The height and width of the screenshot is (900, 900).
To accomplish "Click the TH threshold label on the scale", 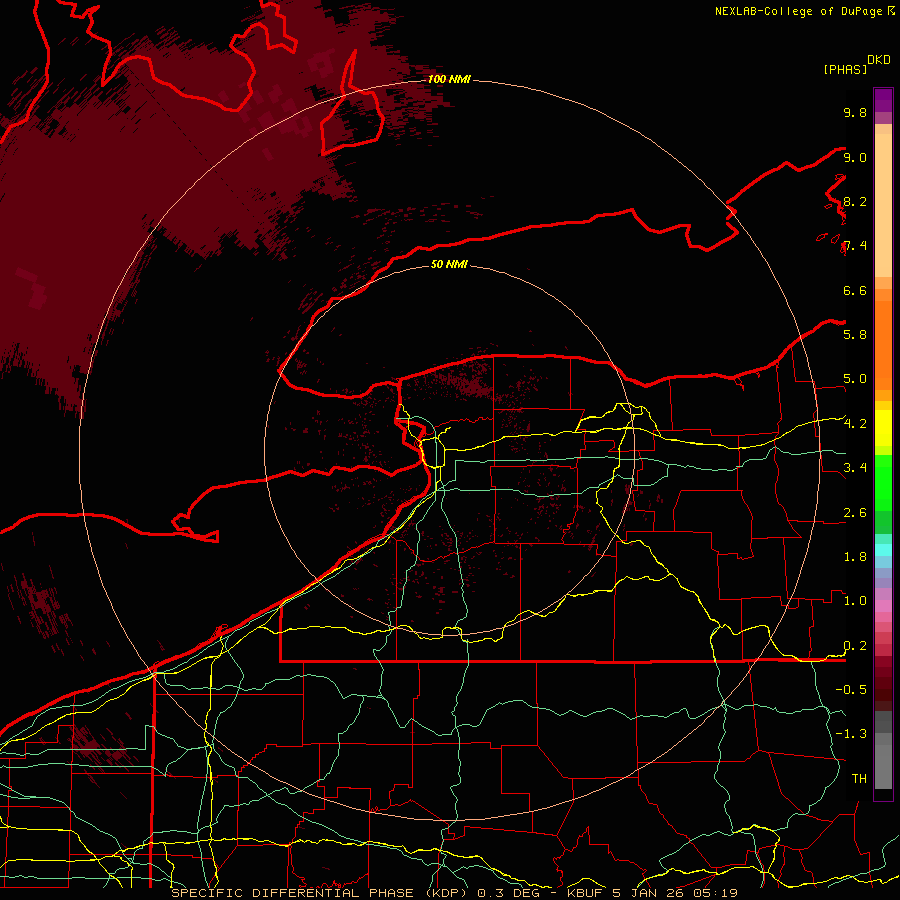I will (859, 779).
